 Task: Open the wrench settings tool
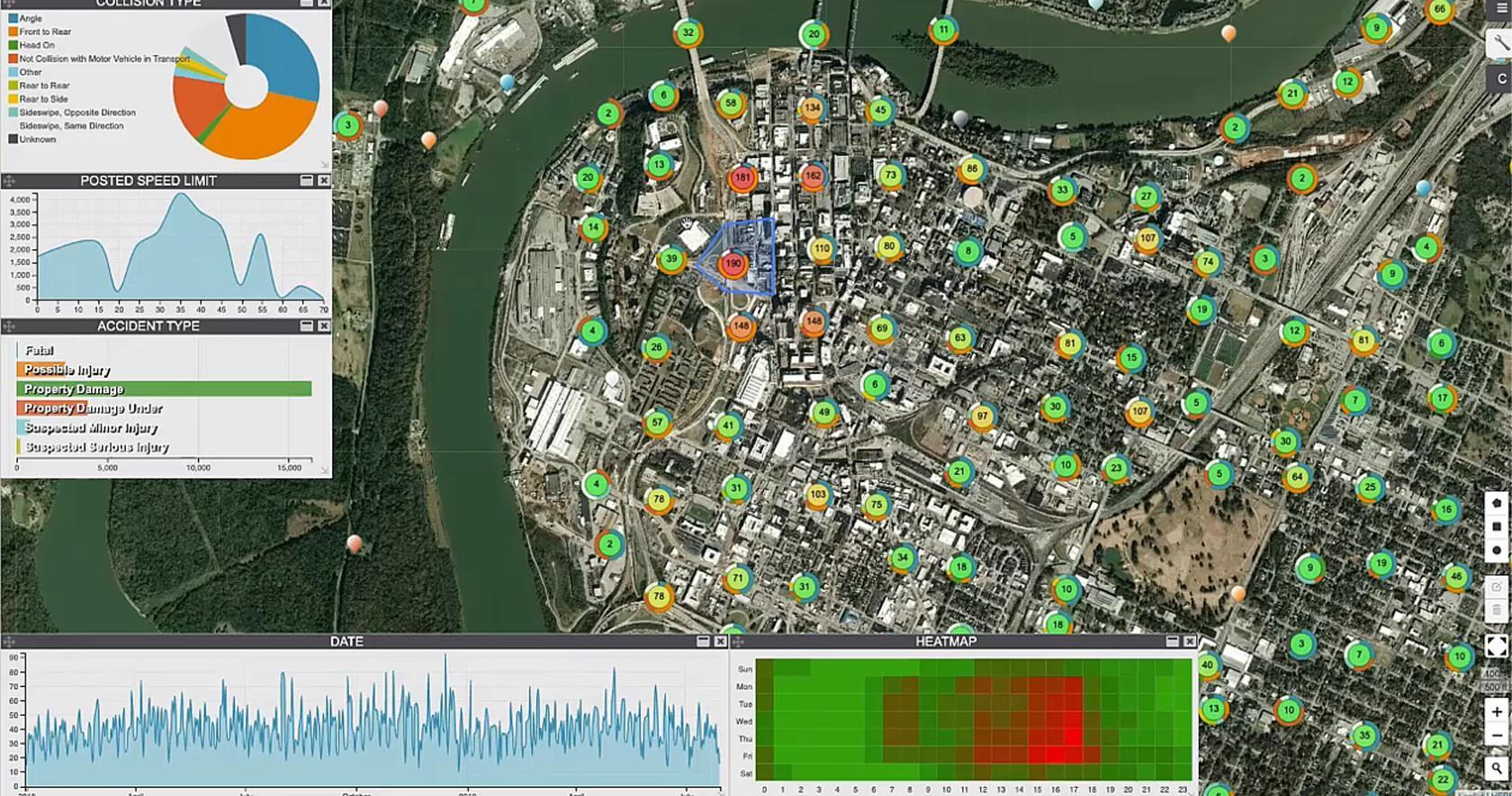[x=1499, y=42]
